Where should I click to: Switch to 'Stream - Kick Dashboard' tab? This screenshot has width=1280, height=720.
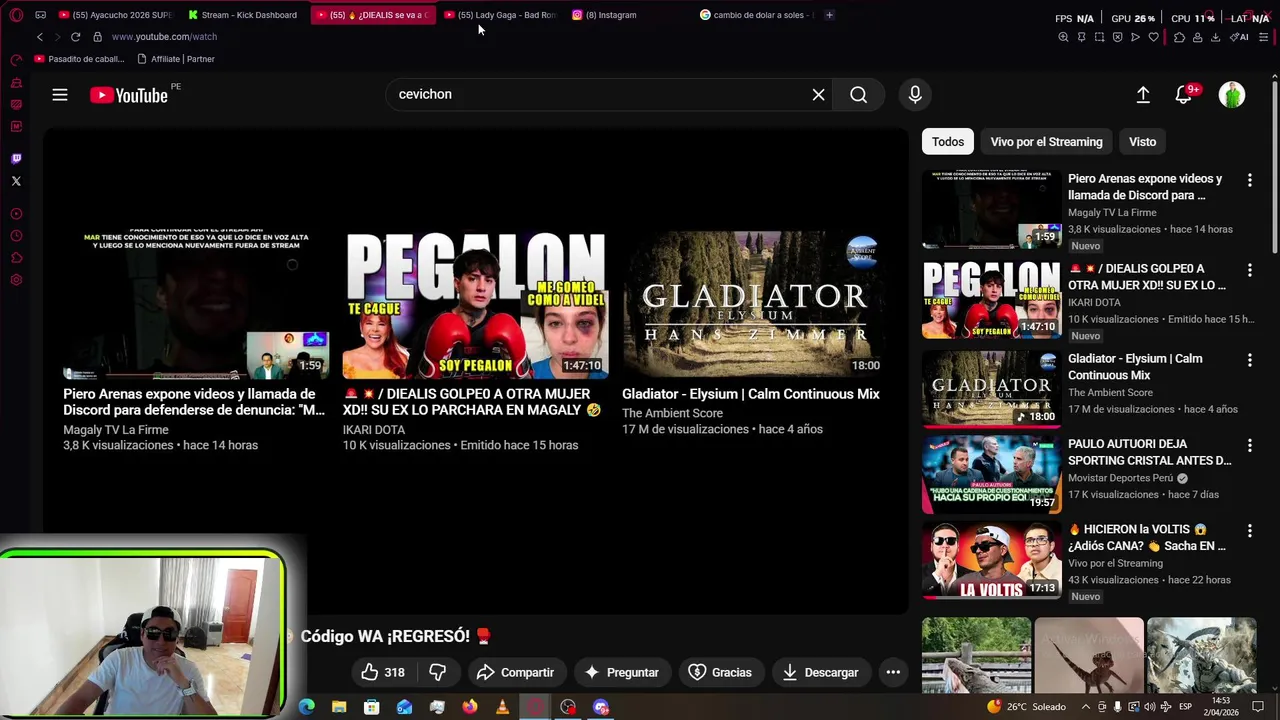pyautogui.click(x=244, y=15)
